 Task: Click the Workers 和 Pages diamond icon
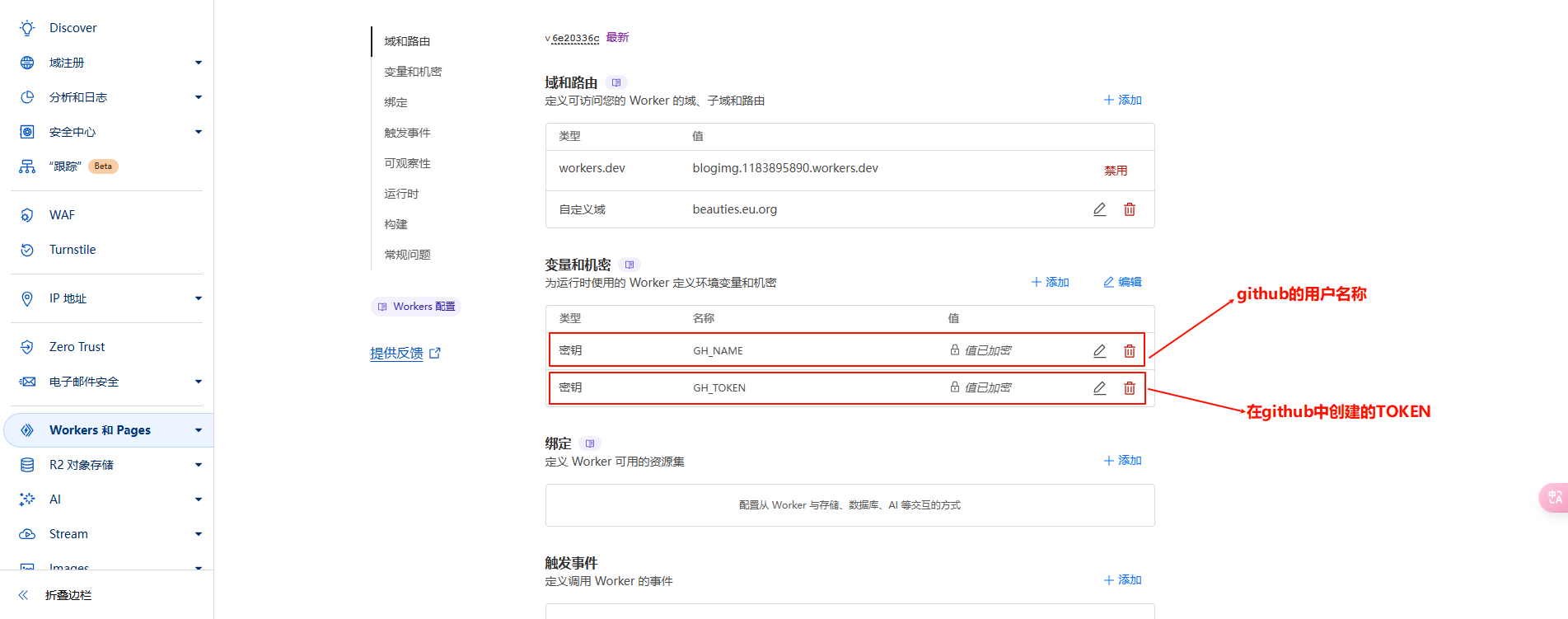coord(27,430)
